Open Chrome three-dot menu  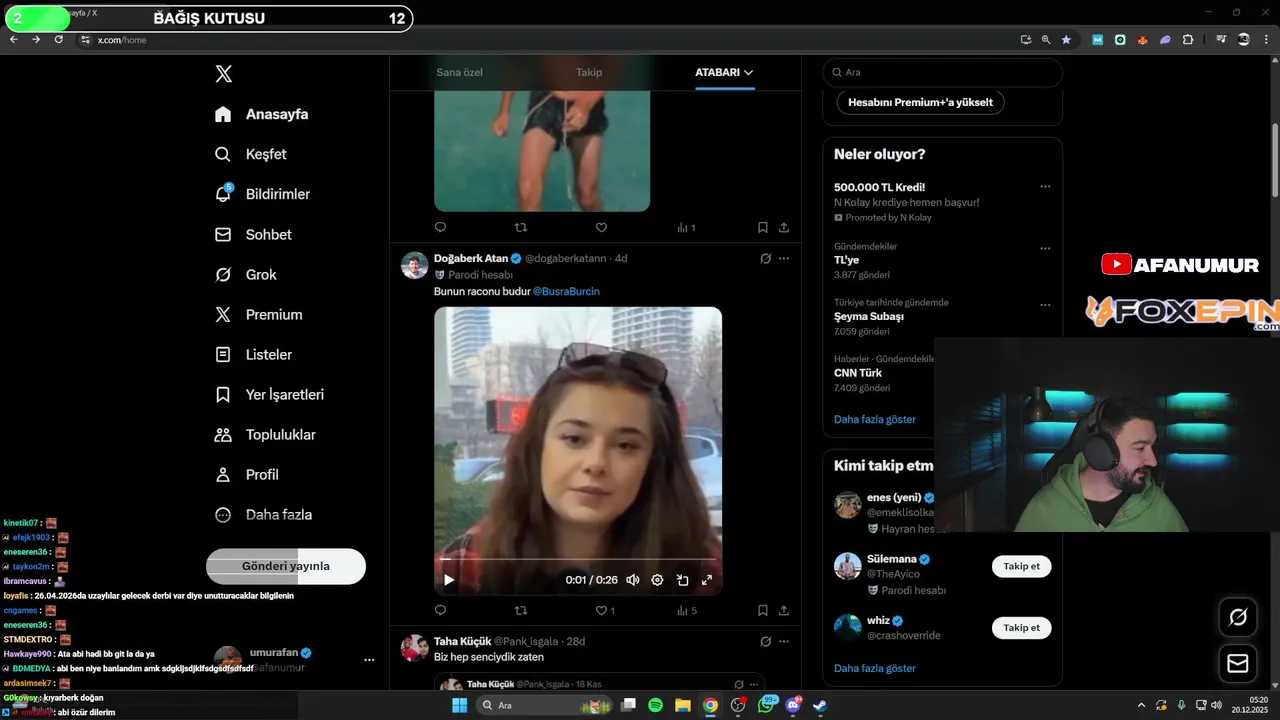click(1265, 39)
